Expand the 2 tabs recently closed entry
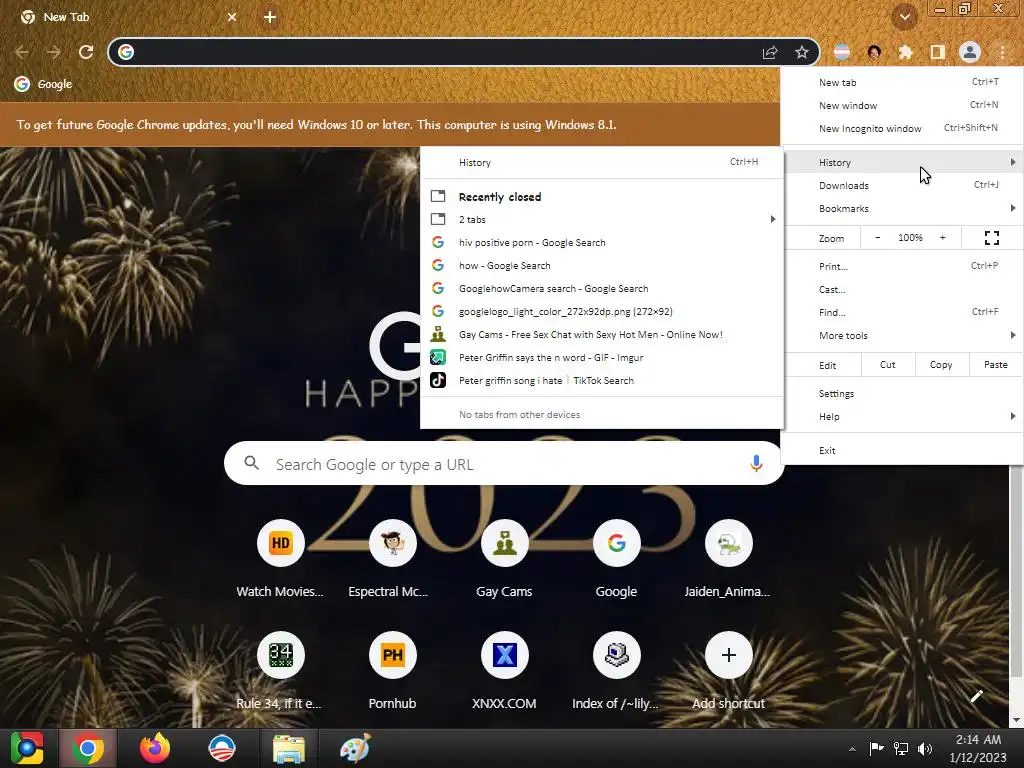Viewport: 1024px width, 768px height. (601, 219)
